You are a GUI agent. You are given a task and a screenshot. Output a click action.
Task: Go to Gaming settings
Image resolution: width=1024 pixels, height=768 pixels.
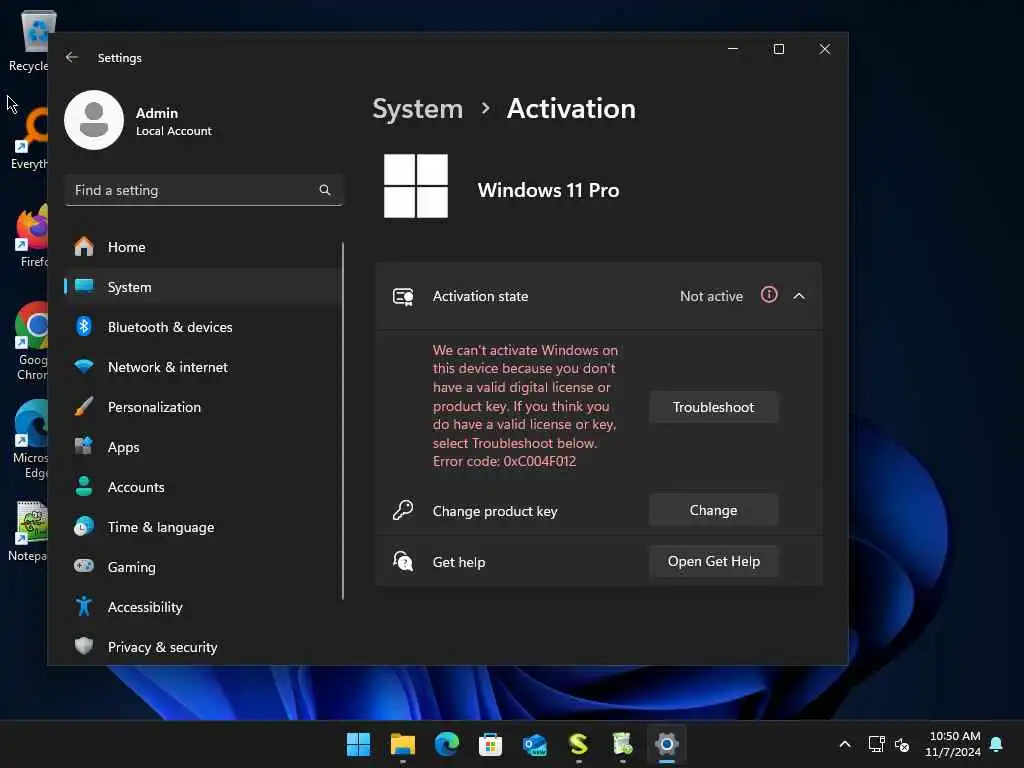tap(202, 567)
